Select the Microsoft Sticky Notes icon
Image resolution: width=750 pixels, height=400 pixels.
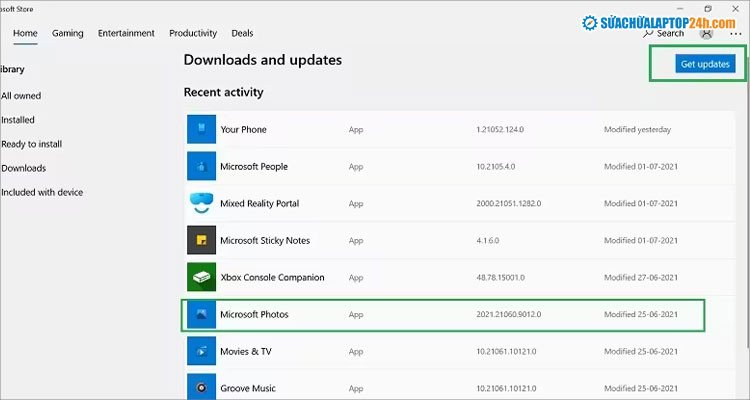[x=201, y=240]
